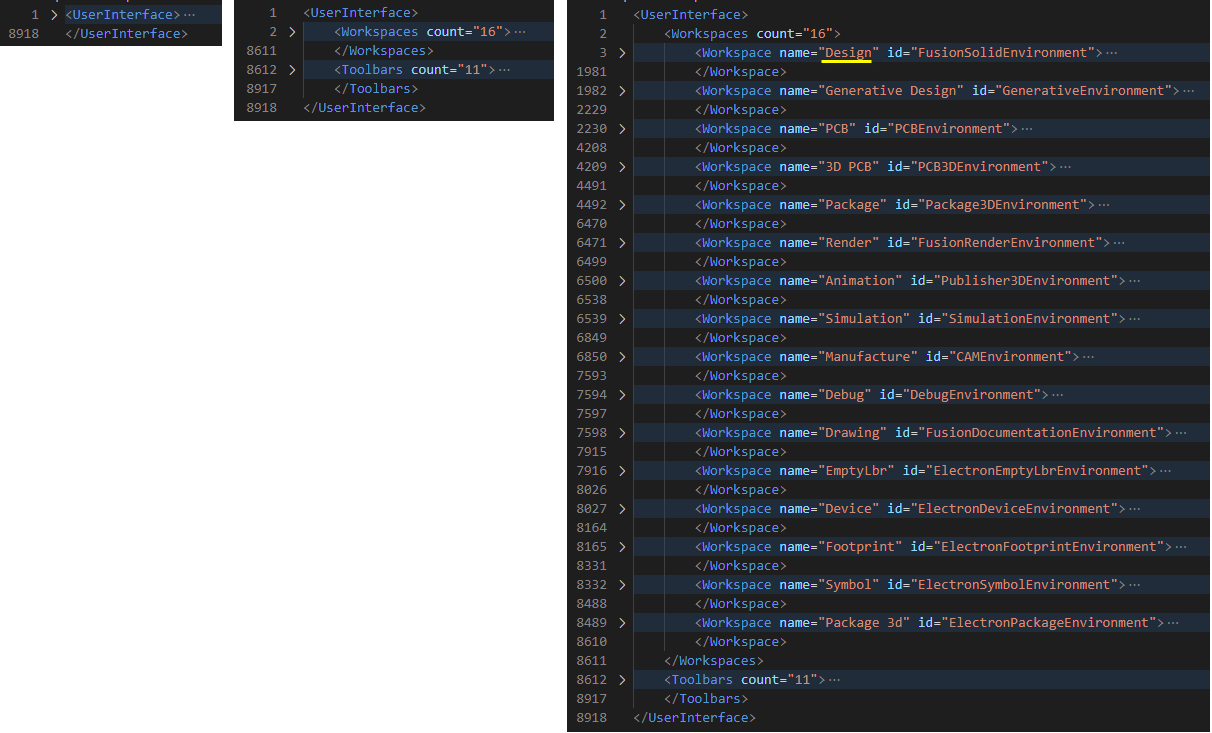
Task: Select line number 4208 in the gutter
Action: click(x=592, y=148)
